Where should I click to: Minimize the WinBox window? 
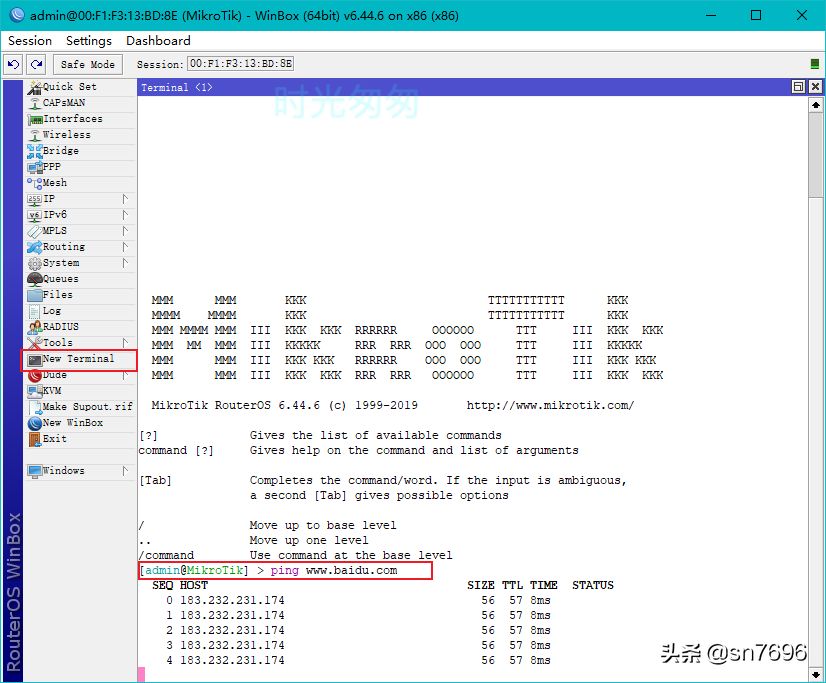(711, 15)
